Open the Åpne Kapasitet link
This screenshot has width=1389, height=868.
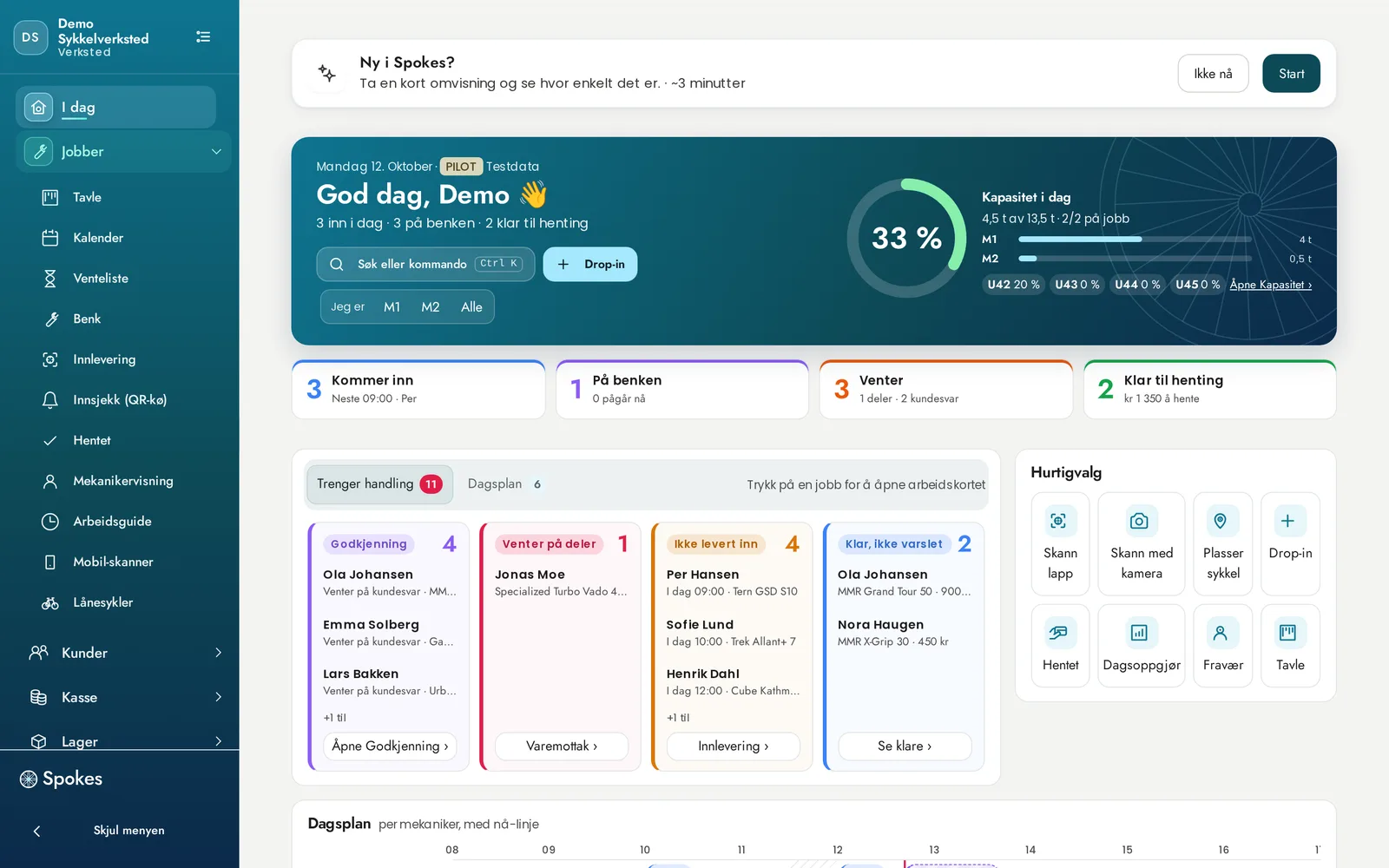click(x=1270, y=285)
